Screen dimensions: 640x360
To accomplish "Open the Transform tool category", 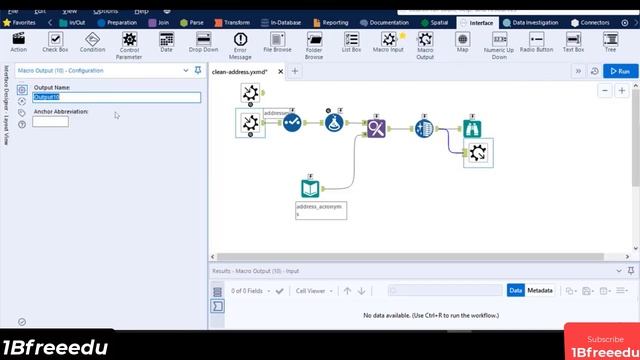I will [232, 22].
